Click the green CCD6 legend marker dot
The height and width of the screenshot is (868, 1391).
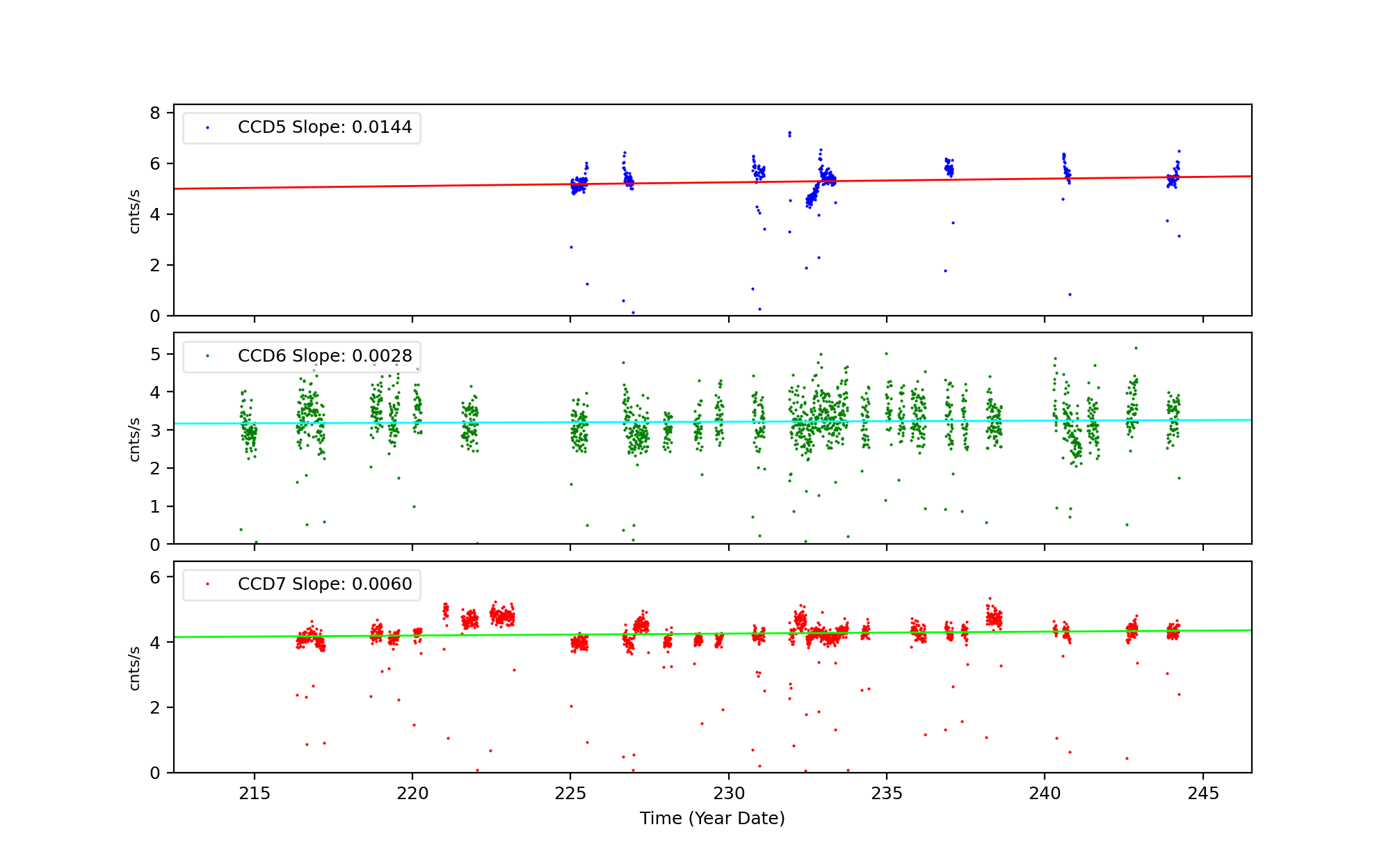click(x=207, y=356)
